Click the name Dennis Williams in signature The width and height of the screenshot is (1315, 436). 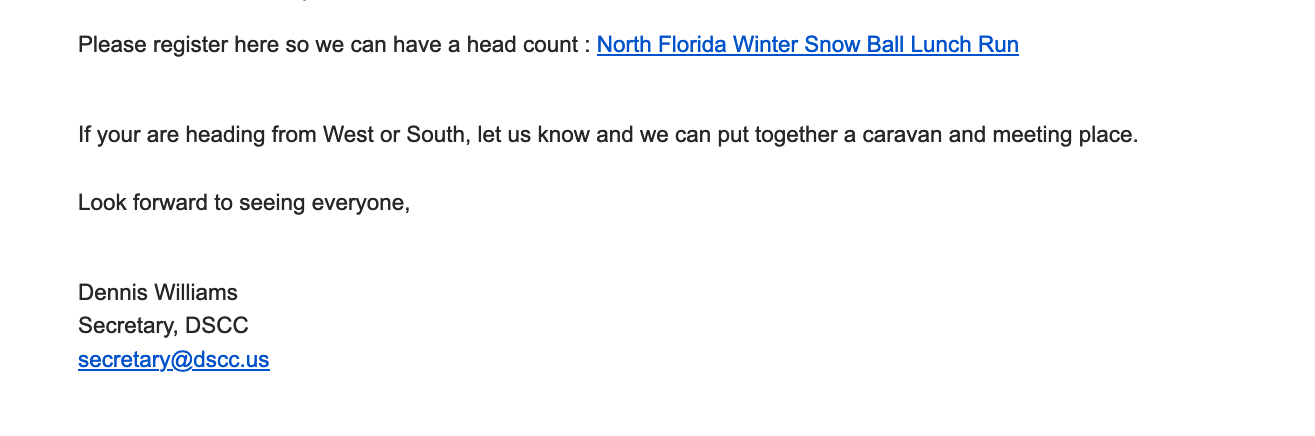158,293
